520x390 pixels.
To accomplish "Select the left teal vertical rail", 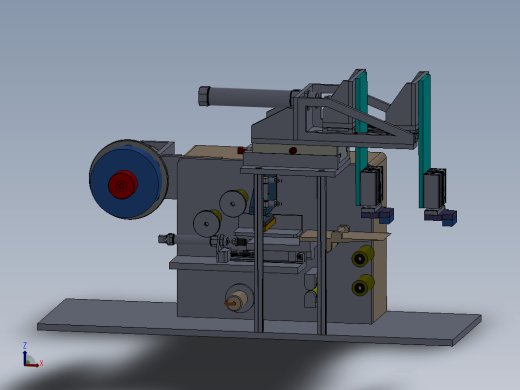I will (x=361, y=138).
